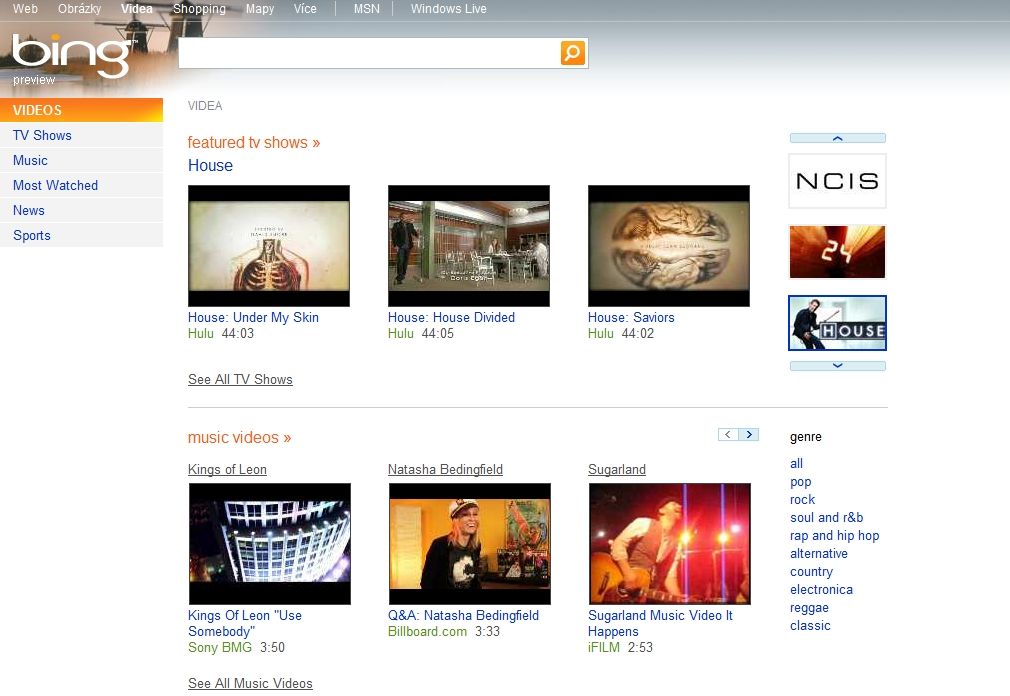Click into the Bing search box
1010x696 pixels.
pos(370,53)
